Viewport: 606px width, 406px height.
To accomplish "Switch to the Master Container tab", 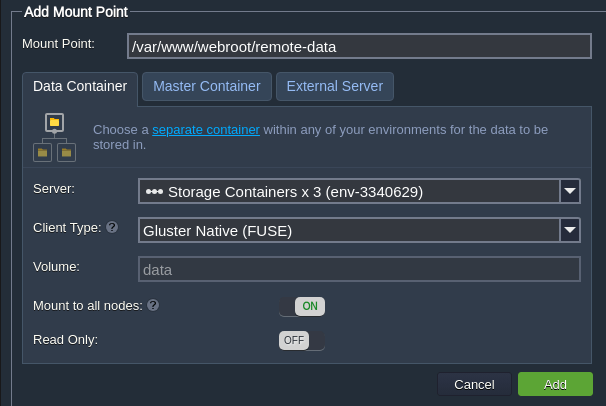I will click(207, 87).
